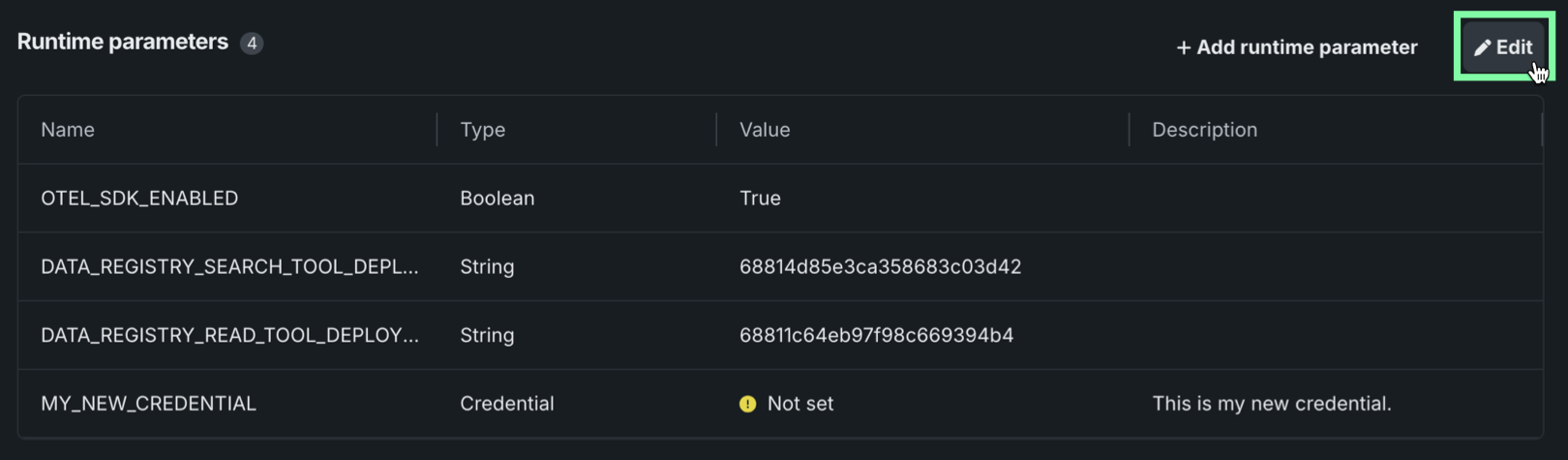Click the yellow Not set warning icon
Screen dimensions: 1568x460
click(x=747, y=404)
